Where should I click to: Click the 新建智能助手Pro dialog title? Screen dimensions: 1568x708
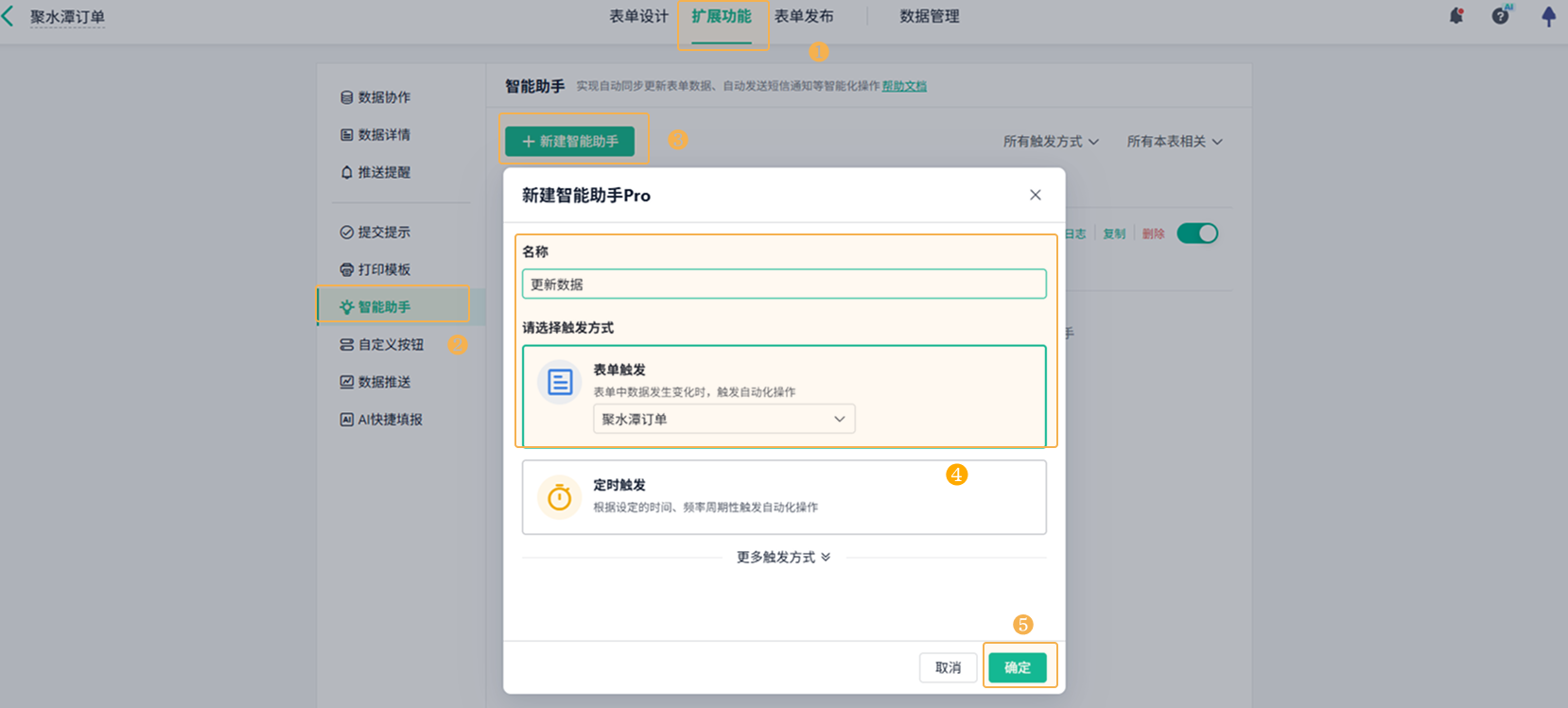tap(586, 196)
